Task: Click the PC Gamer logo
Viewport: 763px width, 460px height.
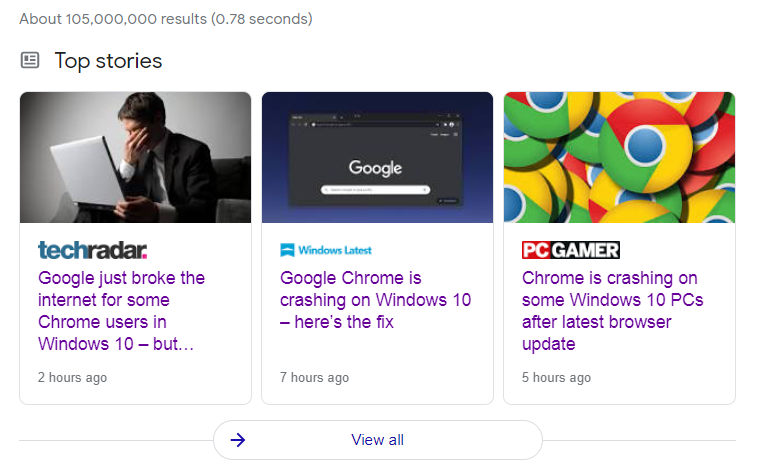Action: pos(570,250)
